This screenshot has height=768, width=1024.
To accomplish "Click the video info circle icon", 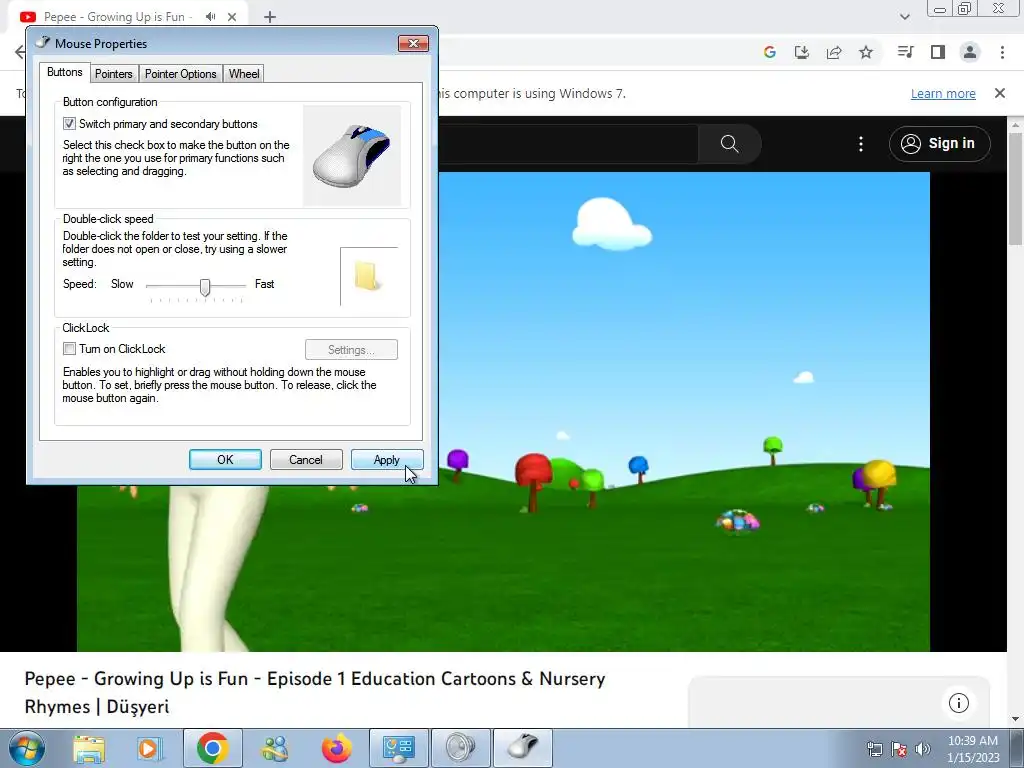I will coord(959,703).
